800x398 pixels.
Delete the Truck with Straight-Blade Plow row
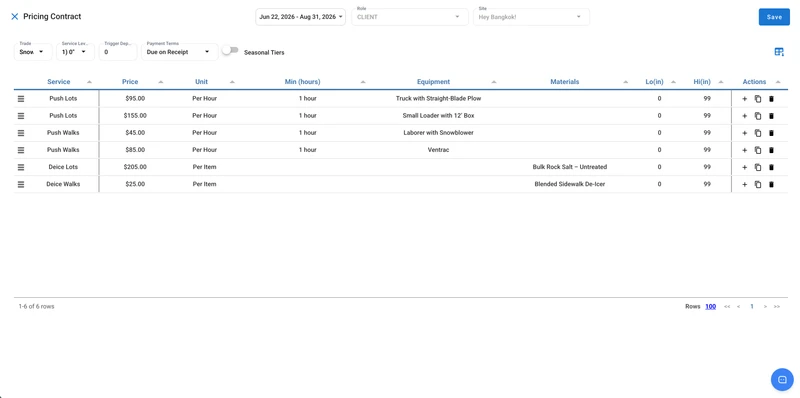point(771,99)
